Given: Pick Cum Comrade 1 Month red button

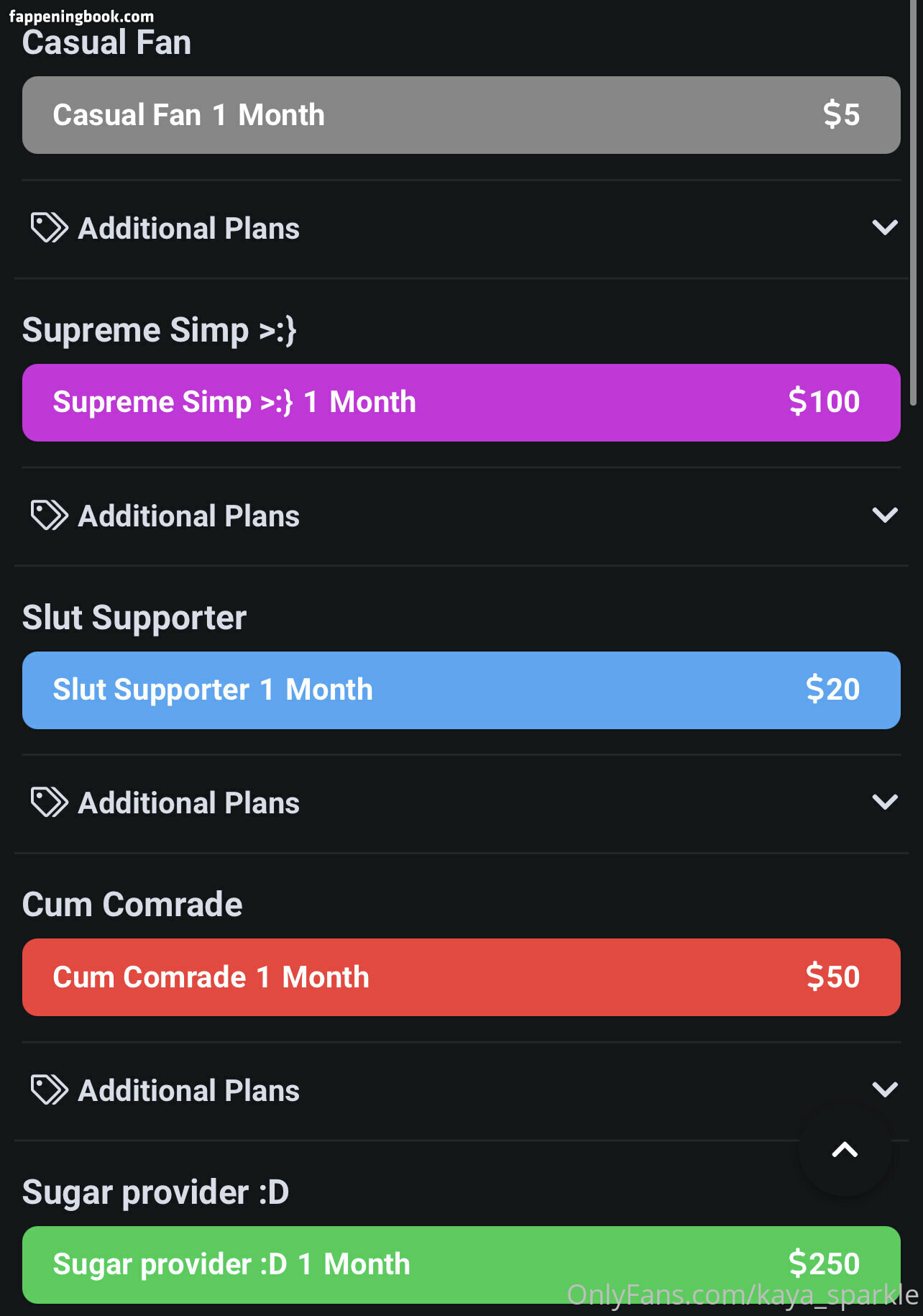Looking at the screenshot, I should (x=461, y=977).
